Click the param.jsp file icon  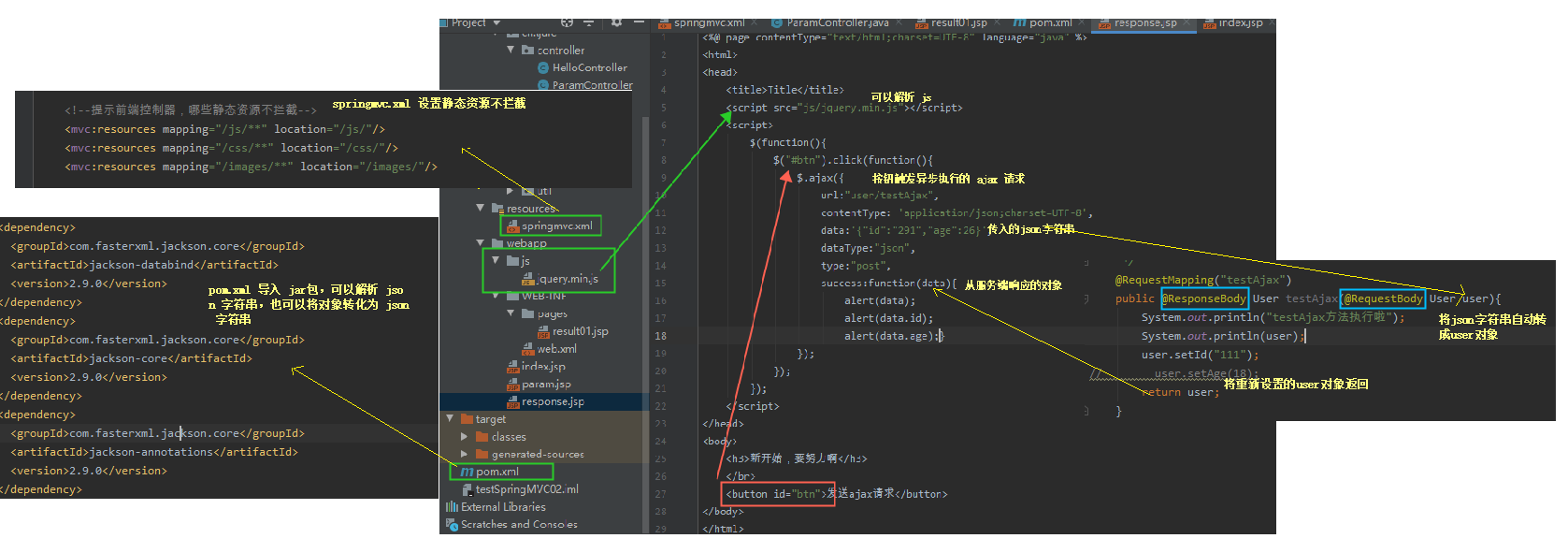(x=512, y=384)
